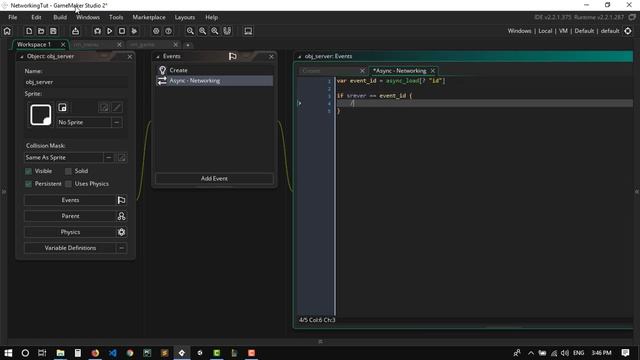The image size is (640, 360).
Task: Click the Events button in Object panel
Action: (x=70, y=200)
